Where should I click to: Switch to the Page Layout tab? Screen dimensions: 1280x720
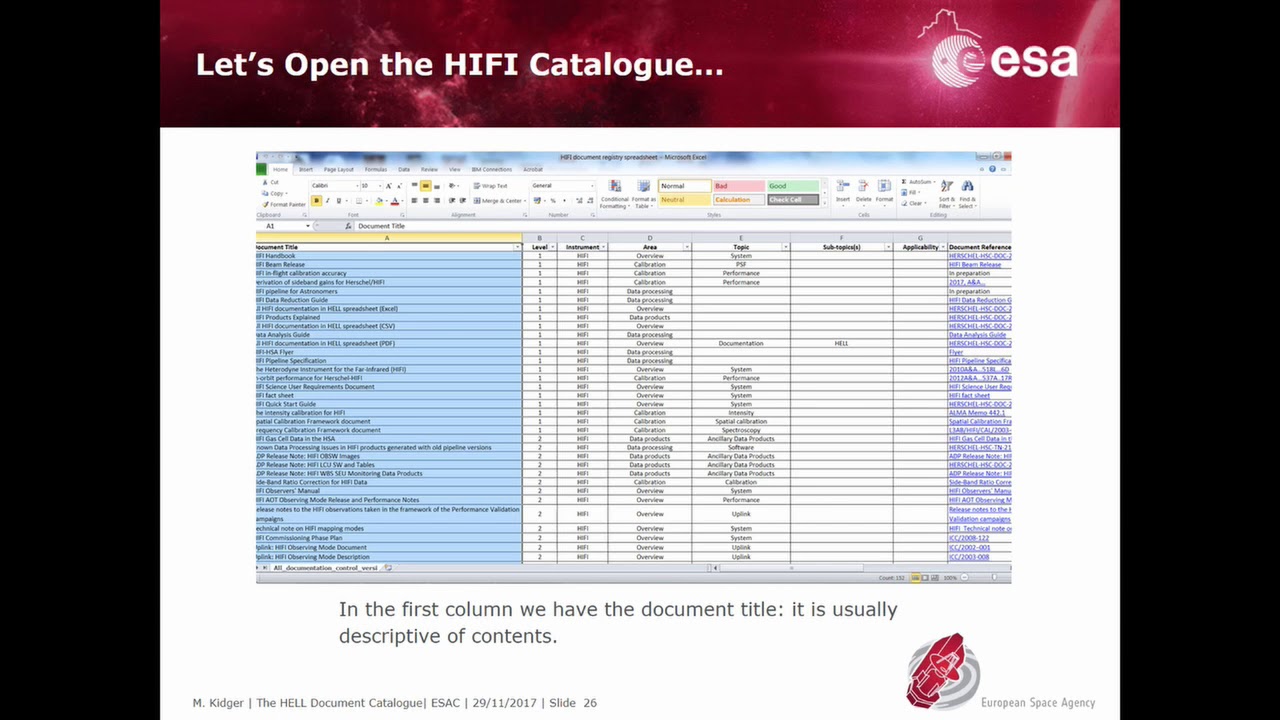coord(339,170)
